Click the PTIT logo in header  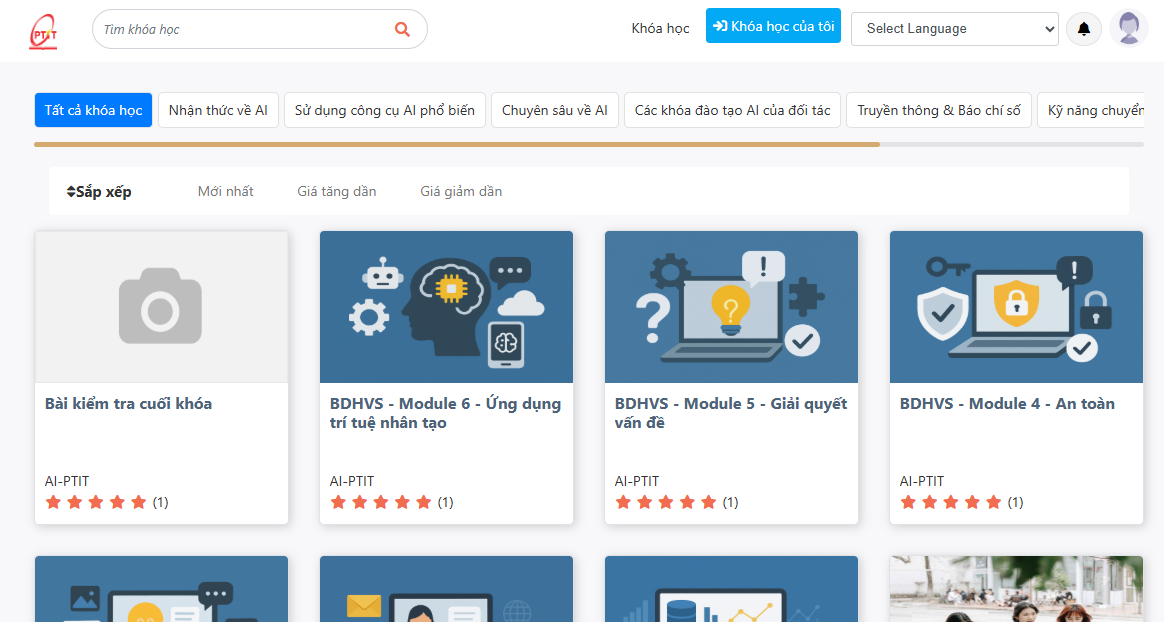click(44, 31)
